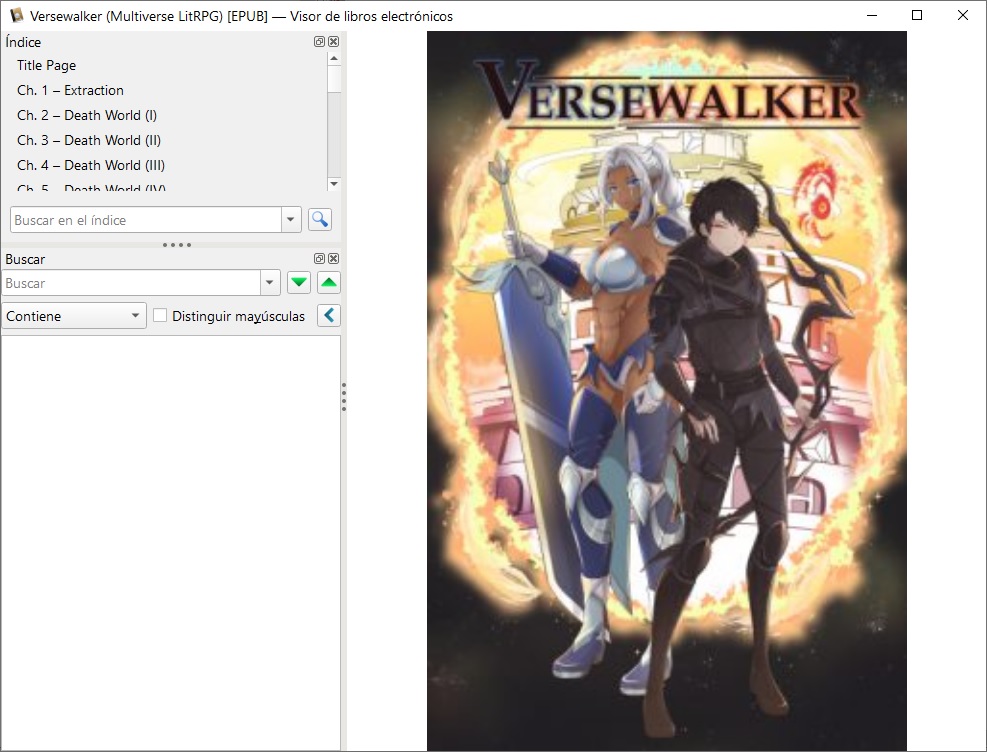
Task: Click the viewer app icon in title bar
Action: 16,15
